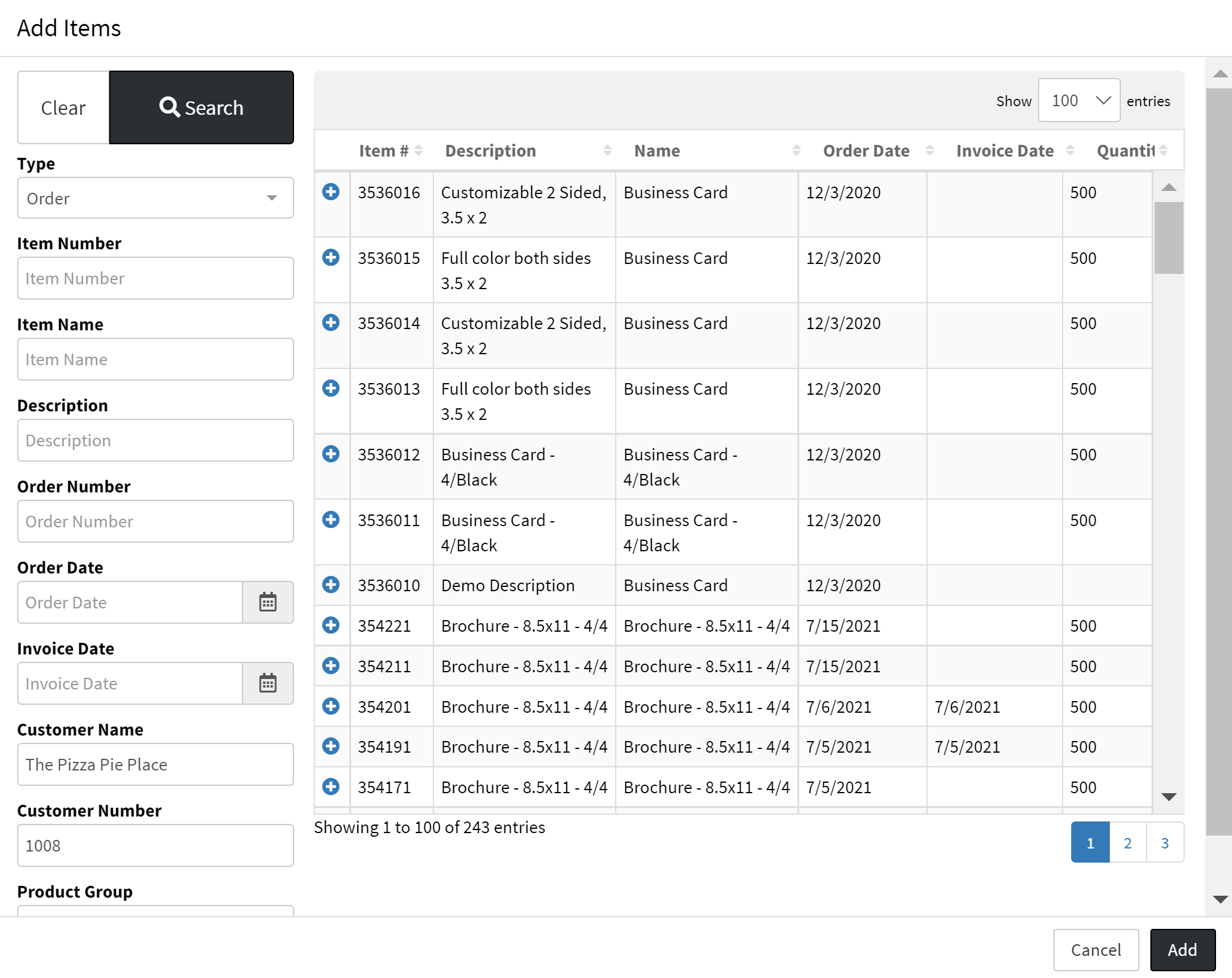Screen dimensions: 1232x978
Task: Click plus icon for item 3536016
Action: click(x=331, y=192)
